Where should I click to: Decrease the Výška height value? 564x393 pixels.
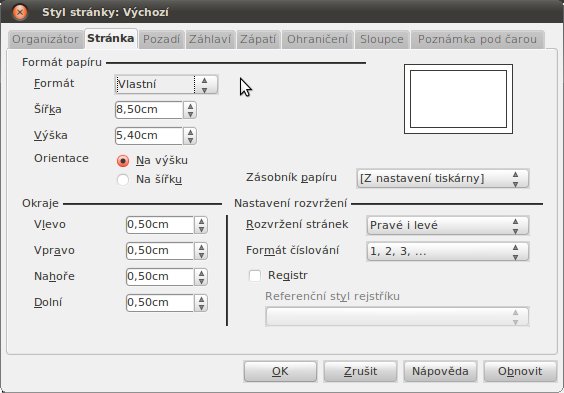[x=190, y=140]
